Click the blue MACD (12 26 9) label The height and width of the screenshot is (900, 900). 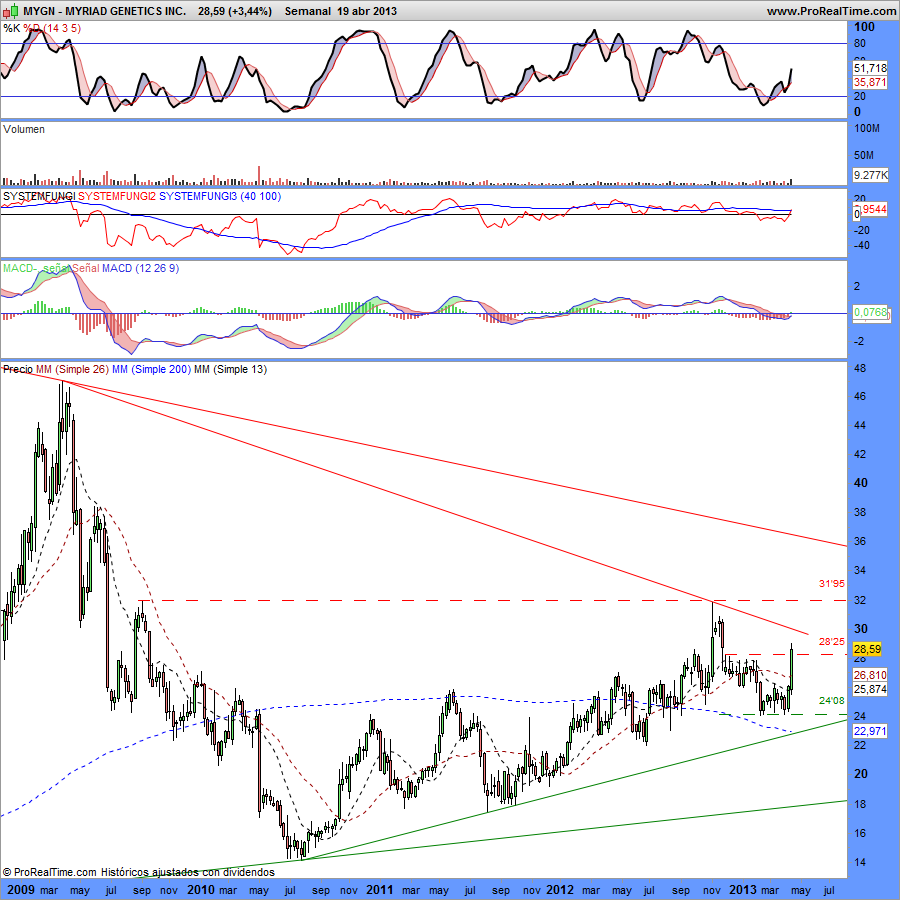[x=141, y=268]
